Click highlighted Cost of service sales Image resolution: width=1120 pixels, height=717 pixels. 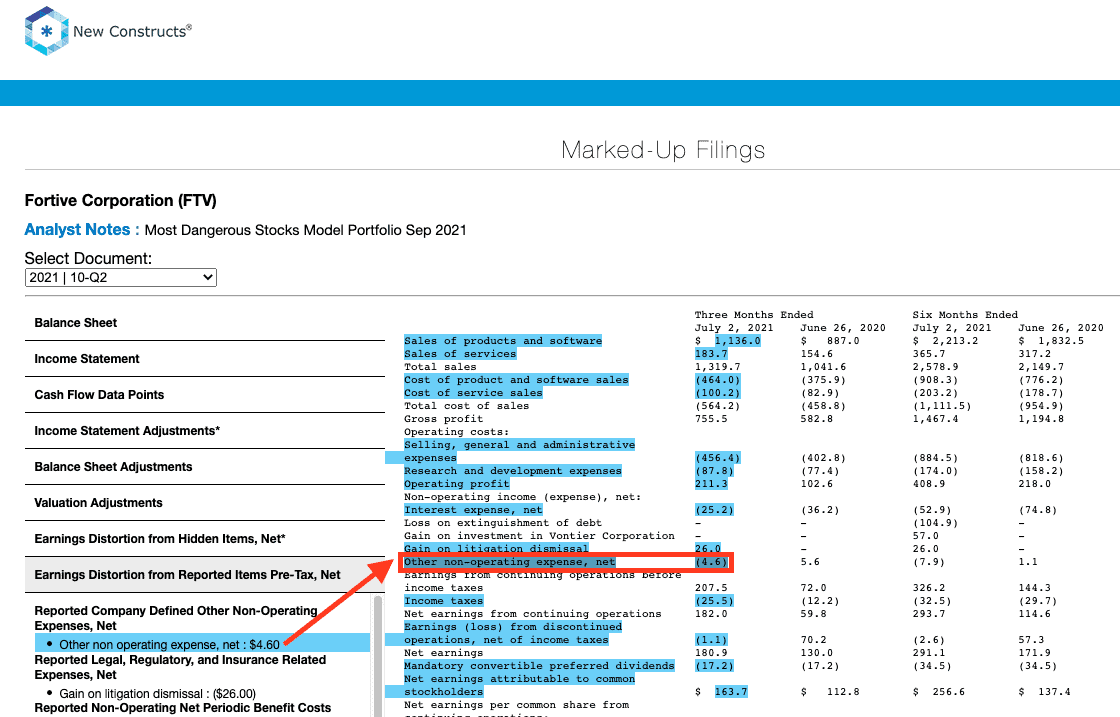(x=473, y=393)
